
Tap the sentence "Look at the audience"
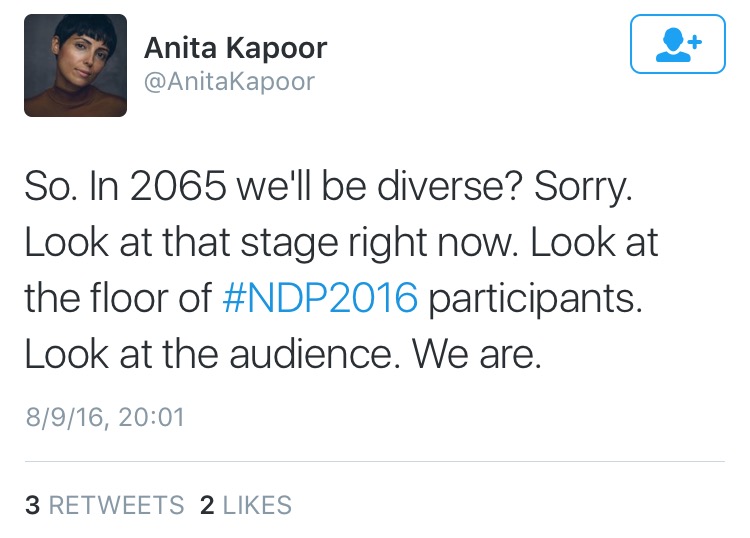click(208, 355)
